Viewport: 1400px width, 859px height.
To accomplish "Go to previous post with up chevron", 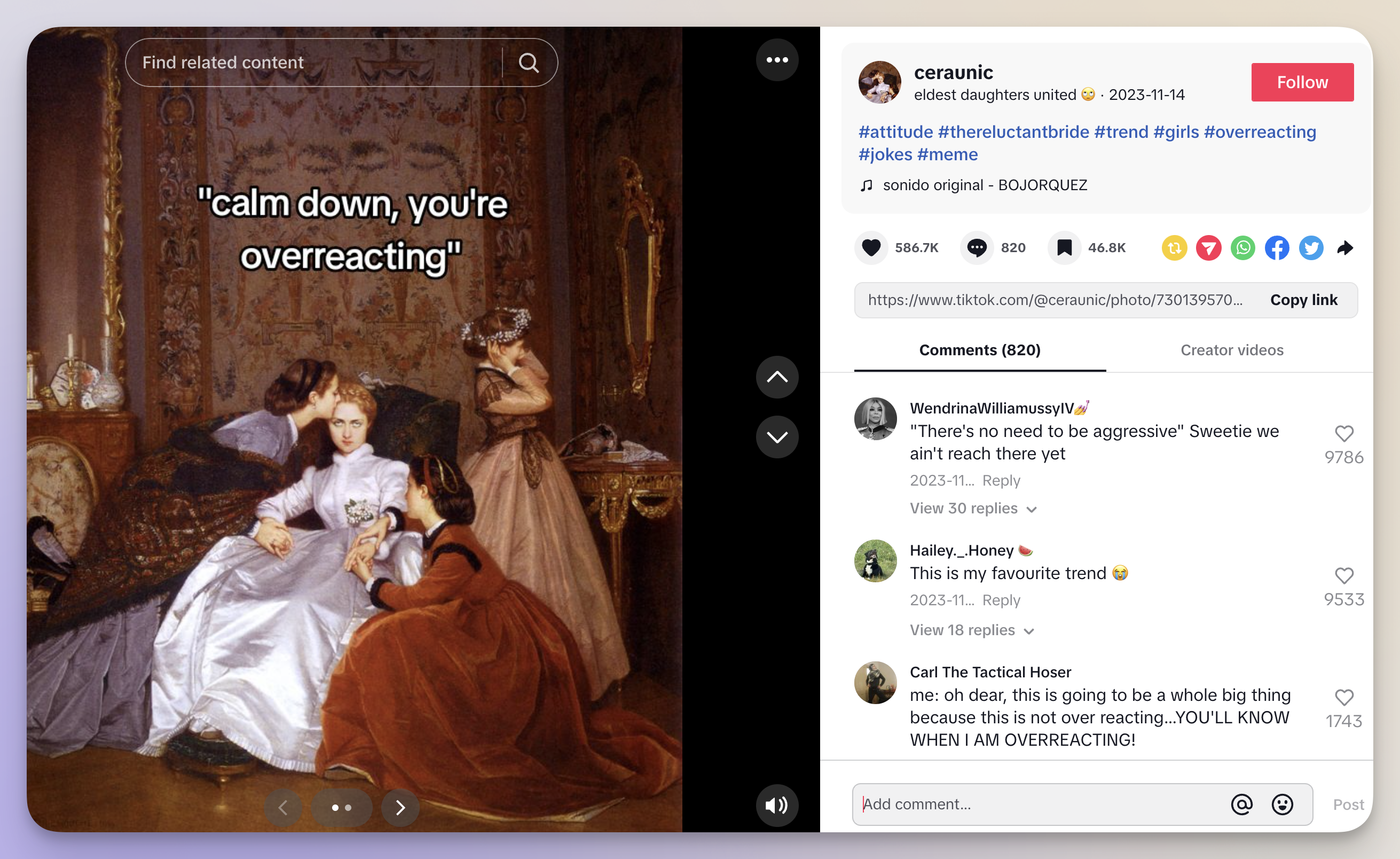I will 777,377.
